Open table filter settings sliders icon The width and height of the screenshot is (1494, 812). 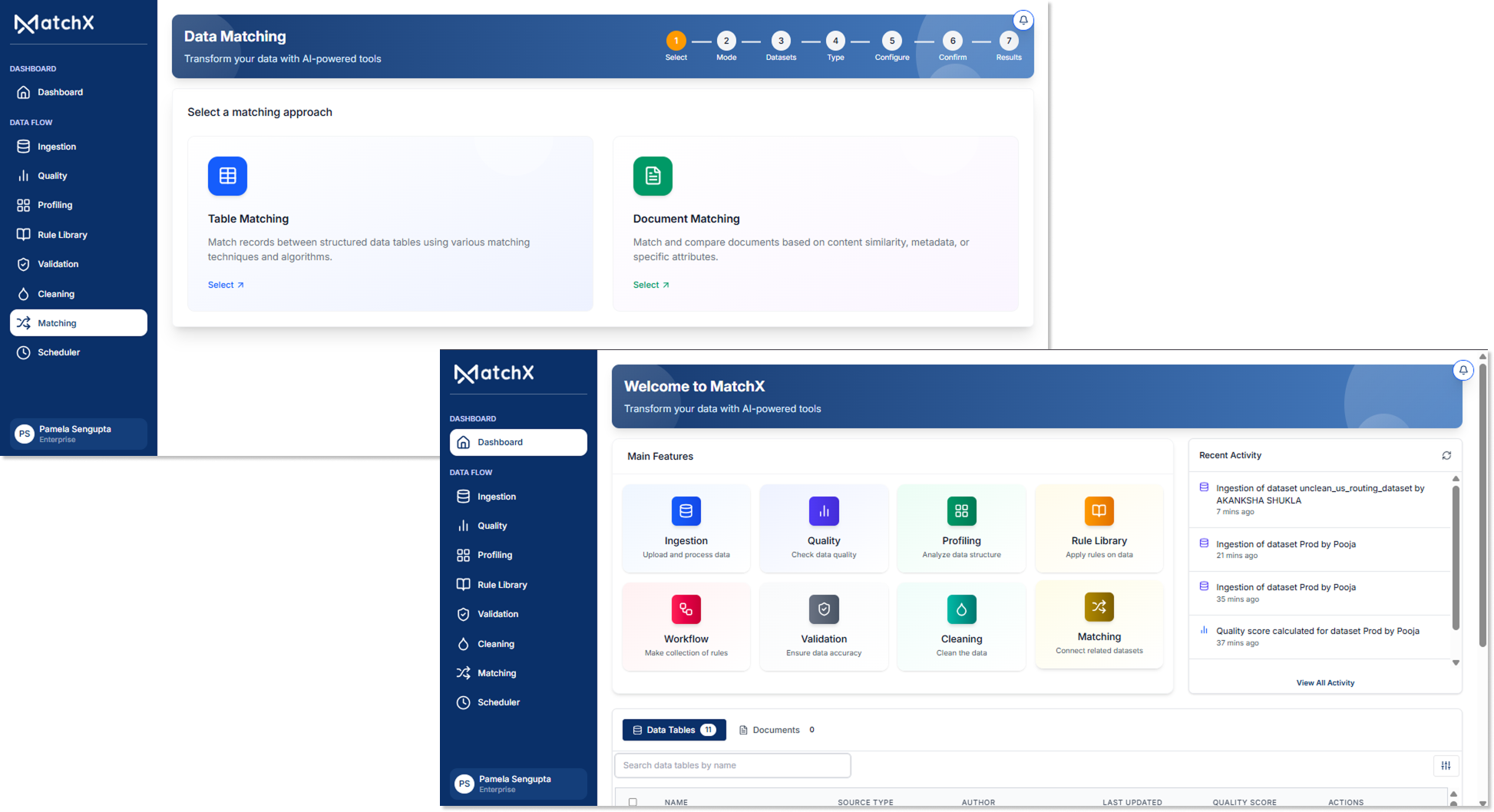coord(1446,765)
